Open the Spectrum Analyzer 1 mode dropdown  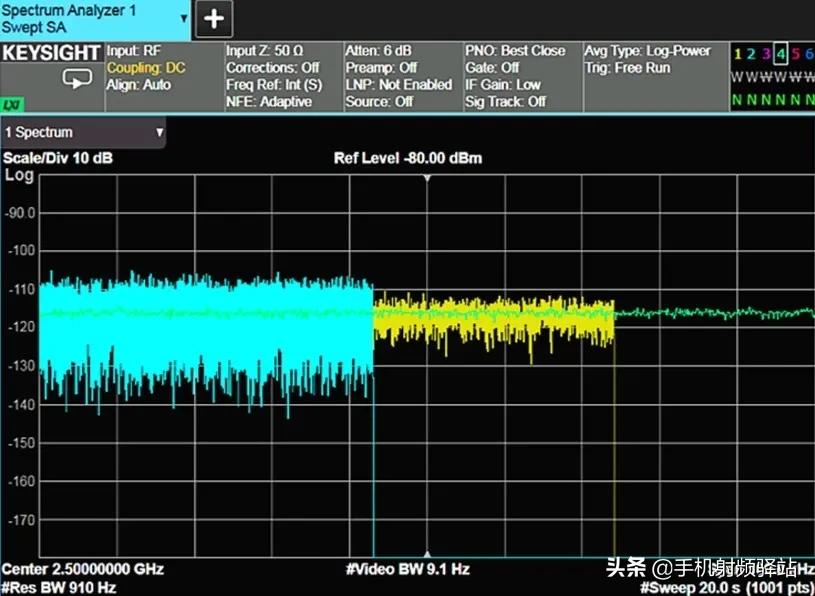pyautogui.click(x=184, y=18)
